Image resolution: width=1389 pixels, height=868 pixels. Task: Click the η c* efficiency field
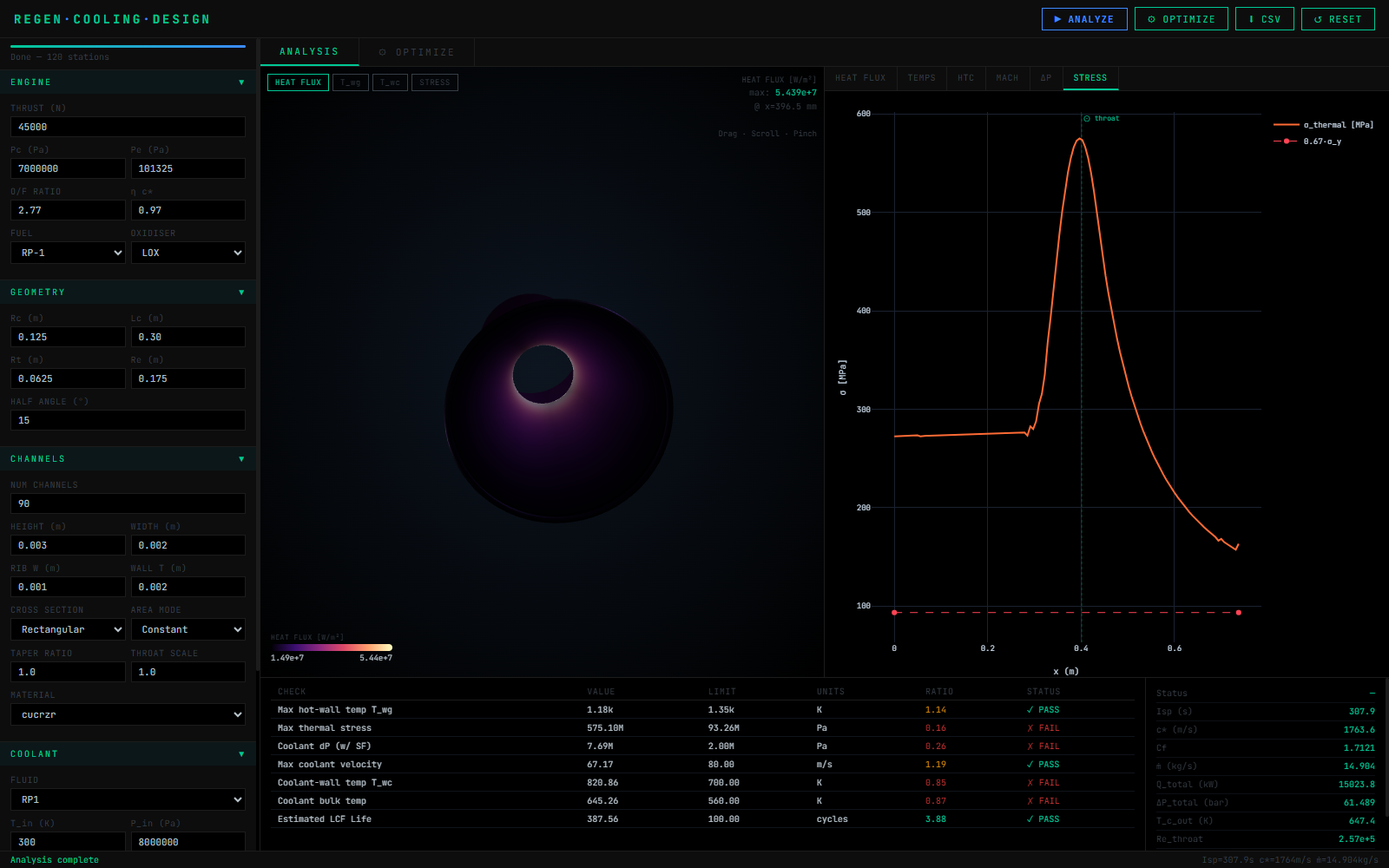coord(188,210)
